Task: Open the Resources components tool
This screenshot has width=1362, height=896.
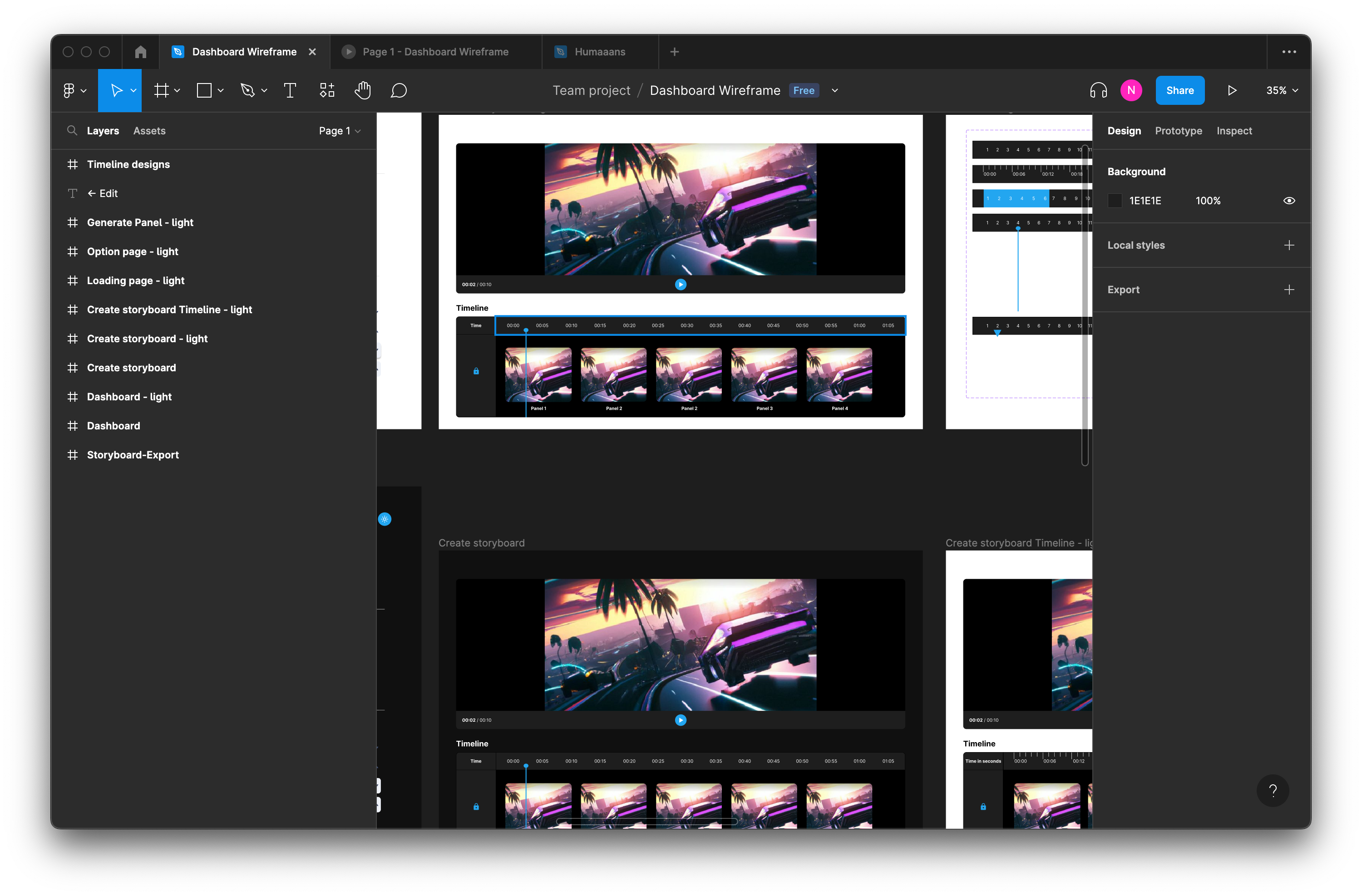Action: (x=327, y=90)
